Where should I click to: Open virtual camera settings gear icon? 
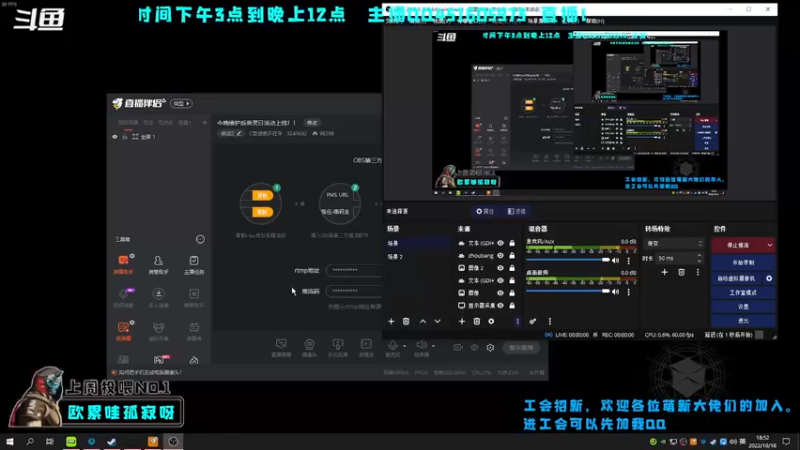pyautogui.click(x=769, y=279)
